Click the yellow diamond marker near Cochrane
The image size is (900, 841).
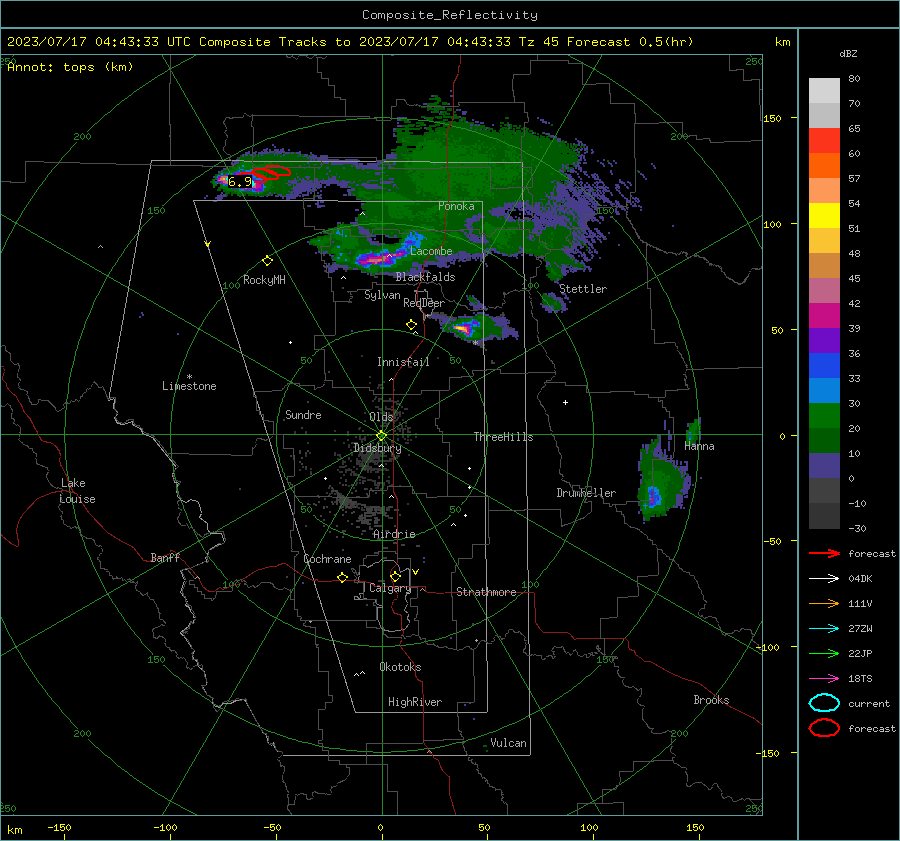(342, 577)
